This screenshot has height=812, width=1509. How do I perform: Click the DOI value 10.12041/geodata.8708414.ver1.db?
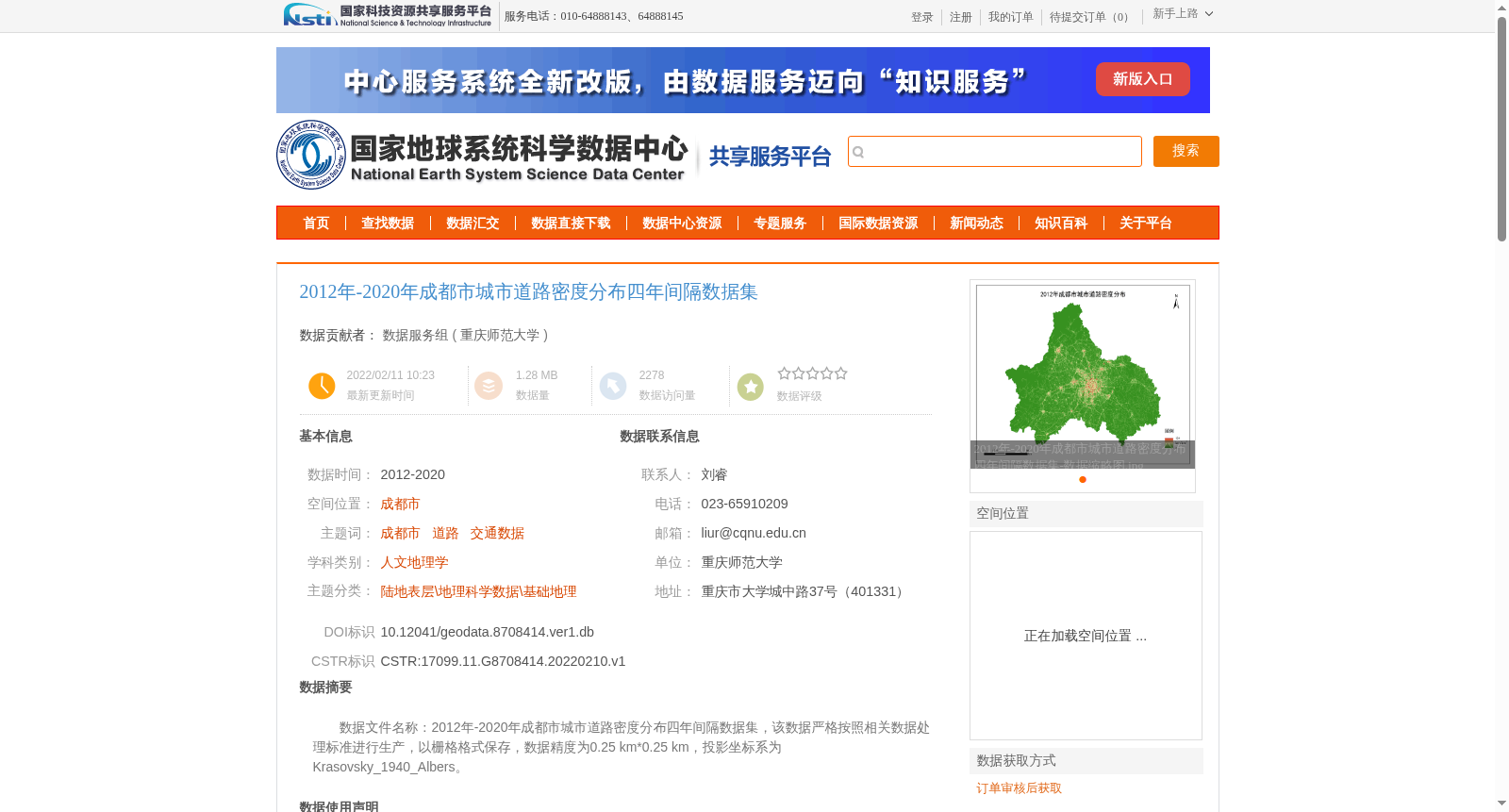(487, 633)
